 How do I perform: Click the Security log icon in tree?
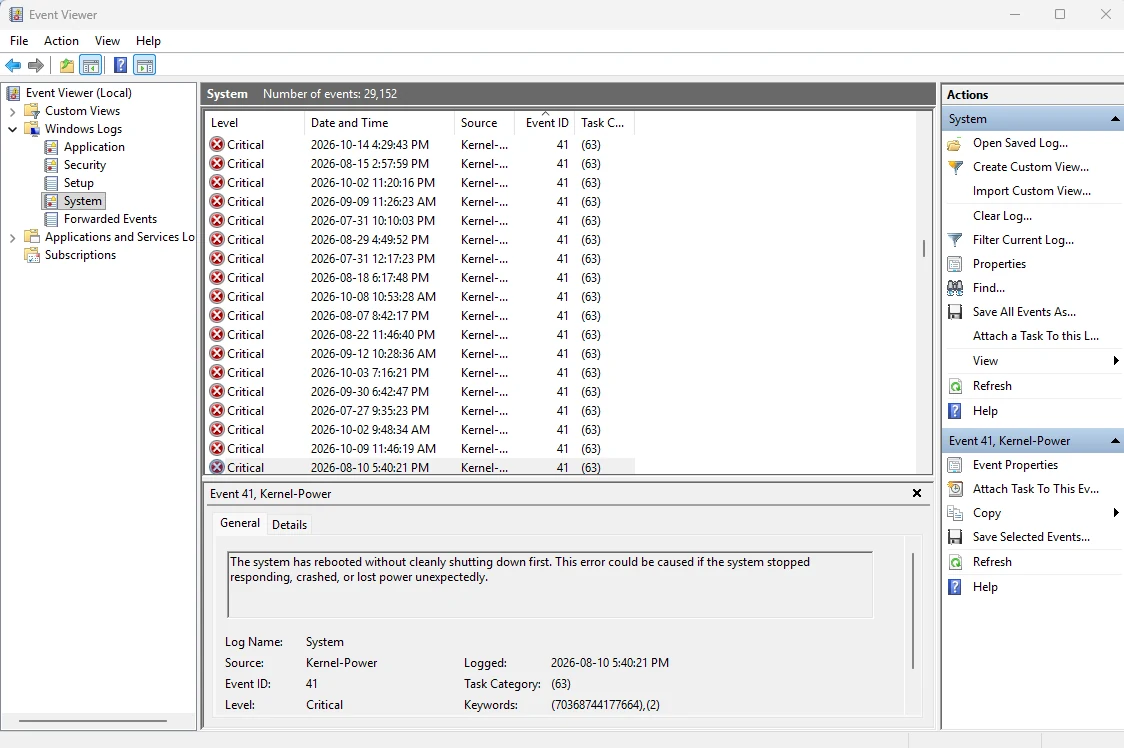pyautogui.click(x=51, y=165)
